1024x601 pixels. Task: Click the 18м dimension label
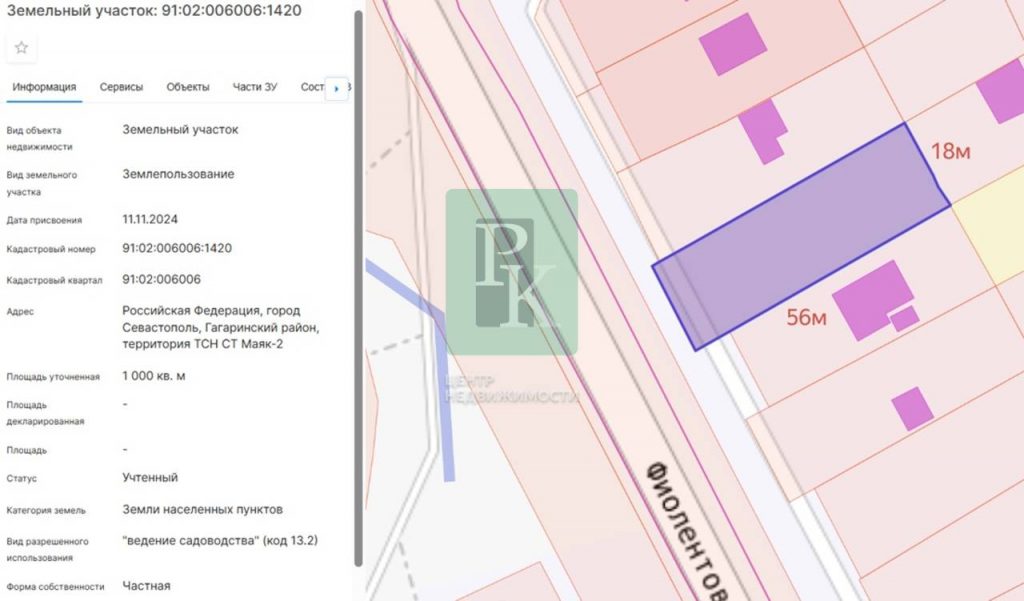(951, 152)
